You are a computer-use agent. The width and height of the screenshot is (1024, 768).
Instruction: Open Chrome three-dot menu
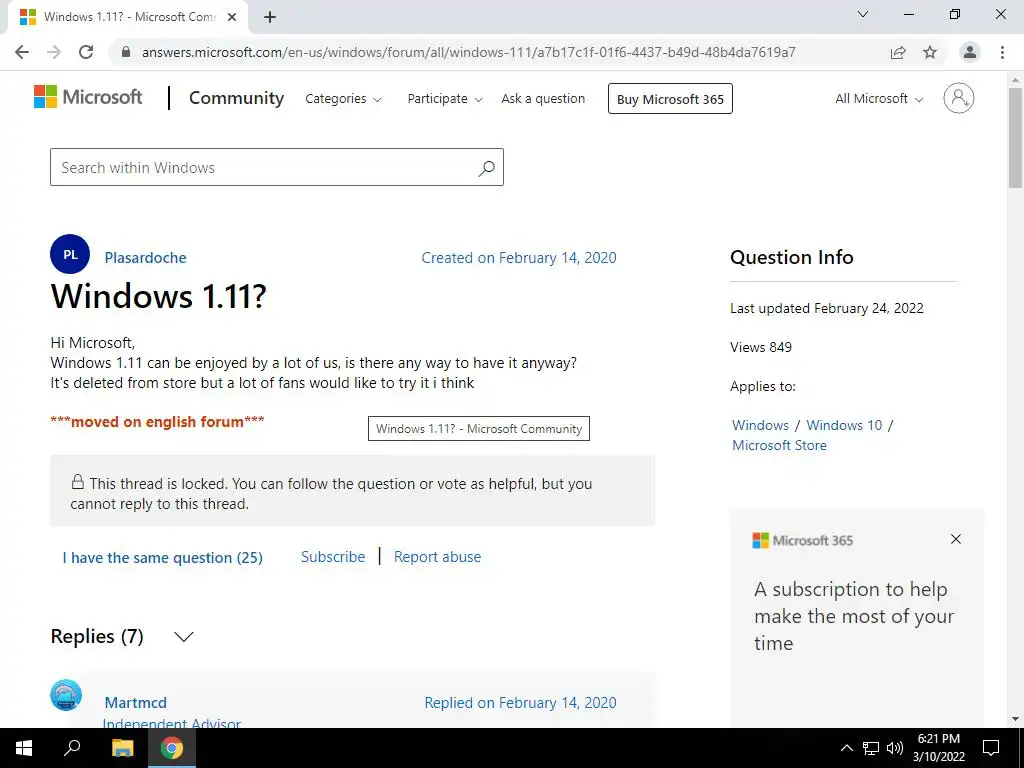coord(1002,52)
